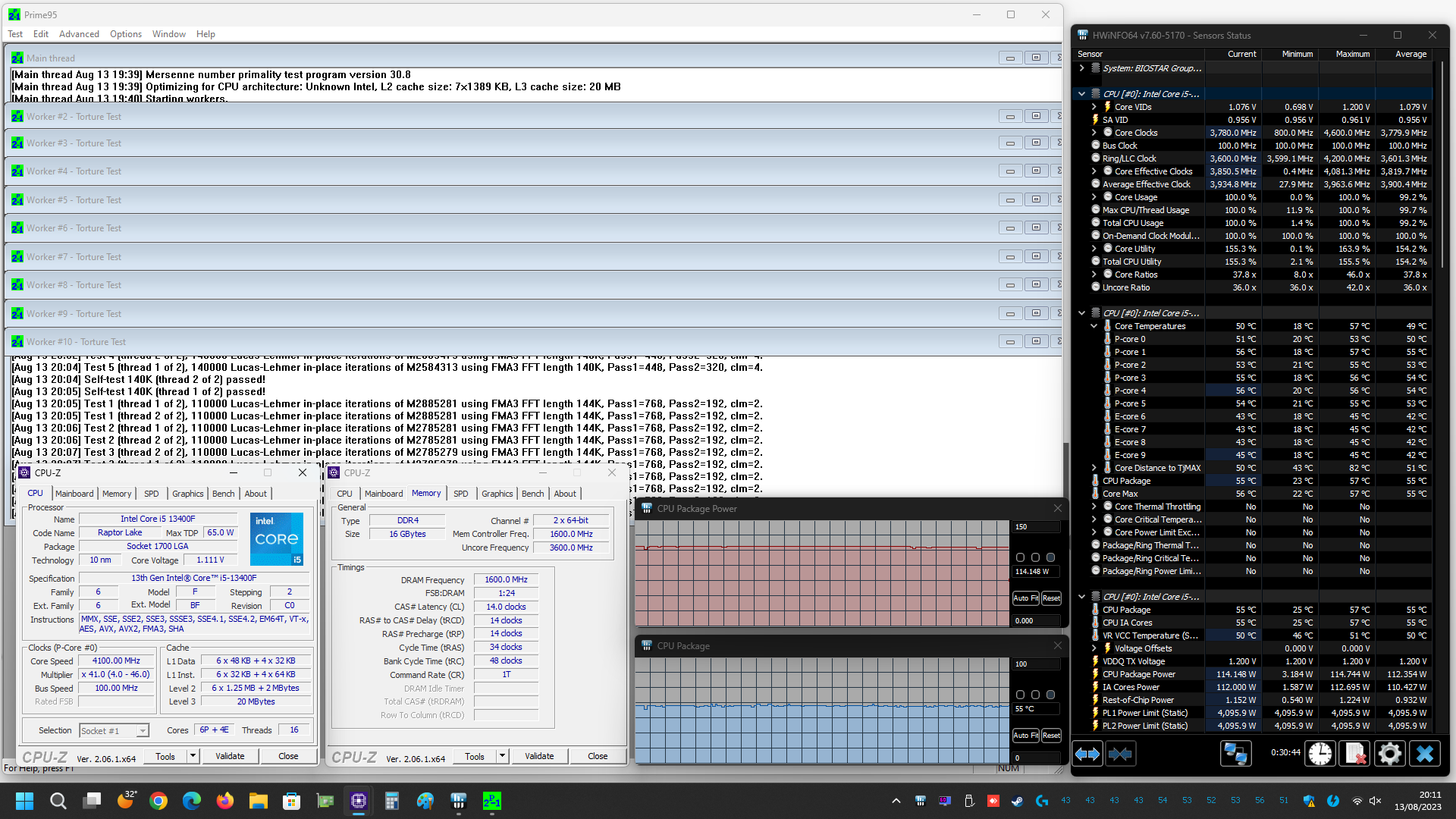This screenshot has height=819, width=1456.
Task: Click the 150 maximum field in Power graph
Action: pyautogui.click(x=1036, y=527)
